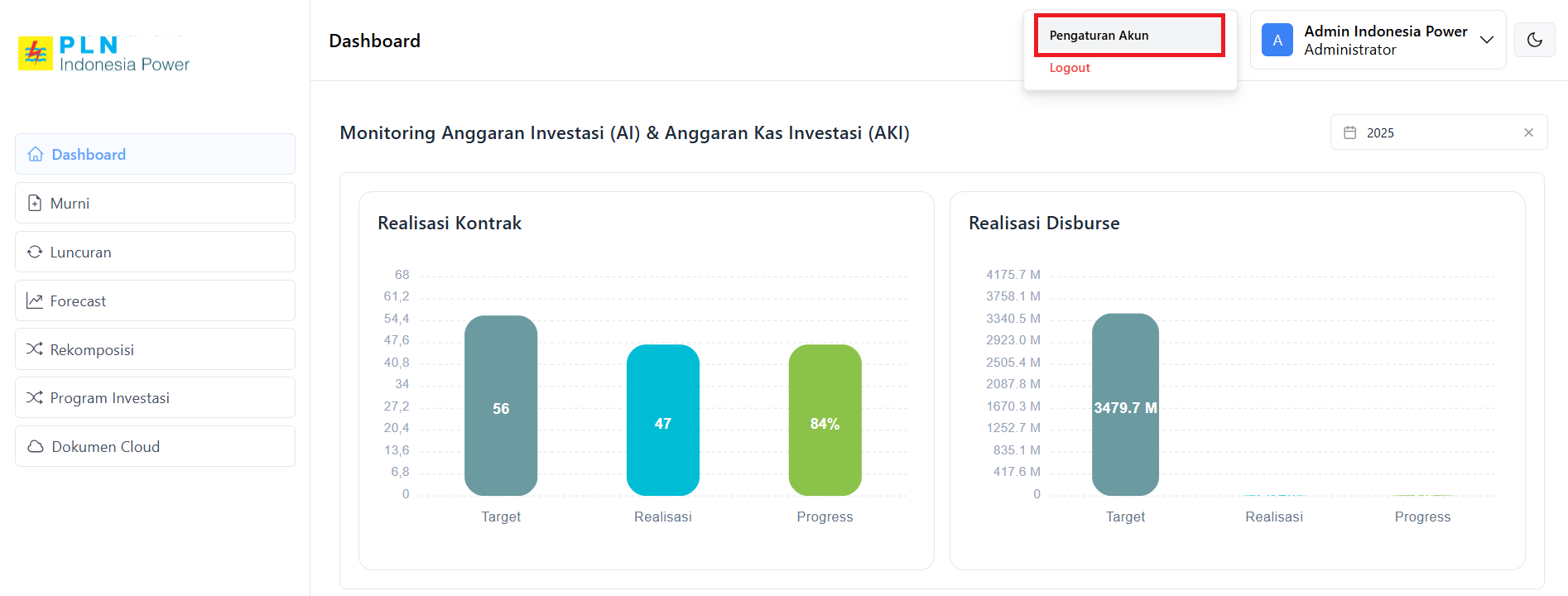Select Pengaturan Akun from the account menu

click(1129, 36)
